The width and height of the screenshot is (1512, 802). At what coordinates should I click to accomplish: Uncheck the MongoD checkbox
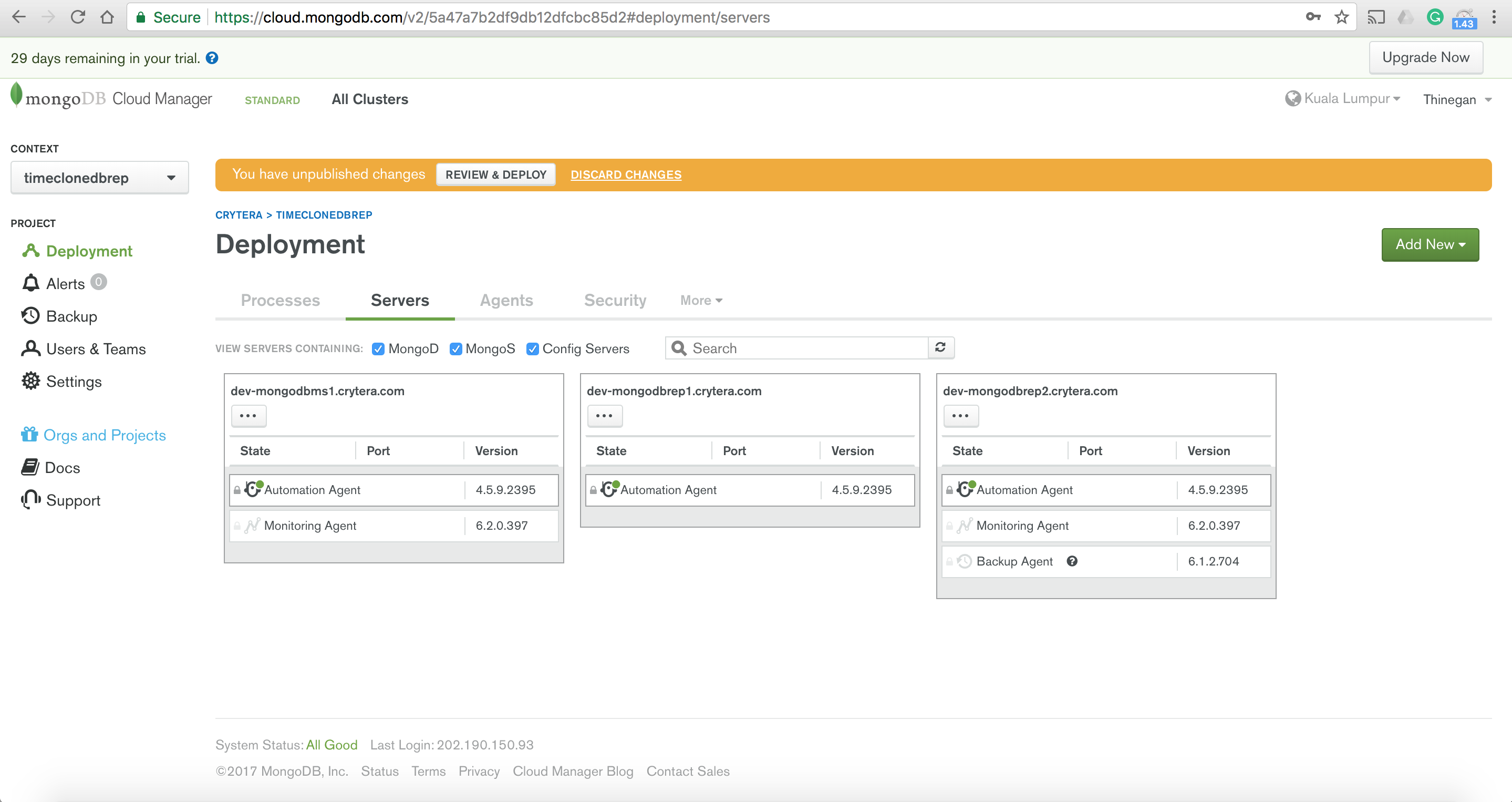[379, 349]
